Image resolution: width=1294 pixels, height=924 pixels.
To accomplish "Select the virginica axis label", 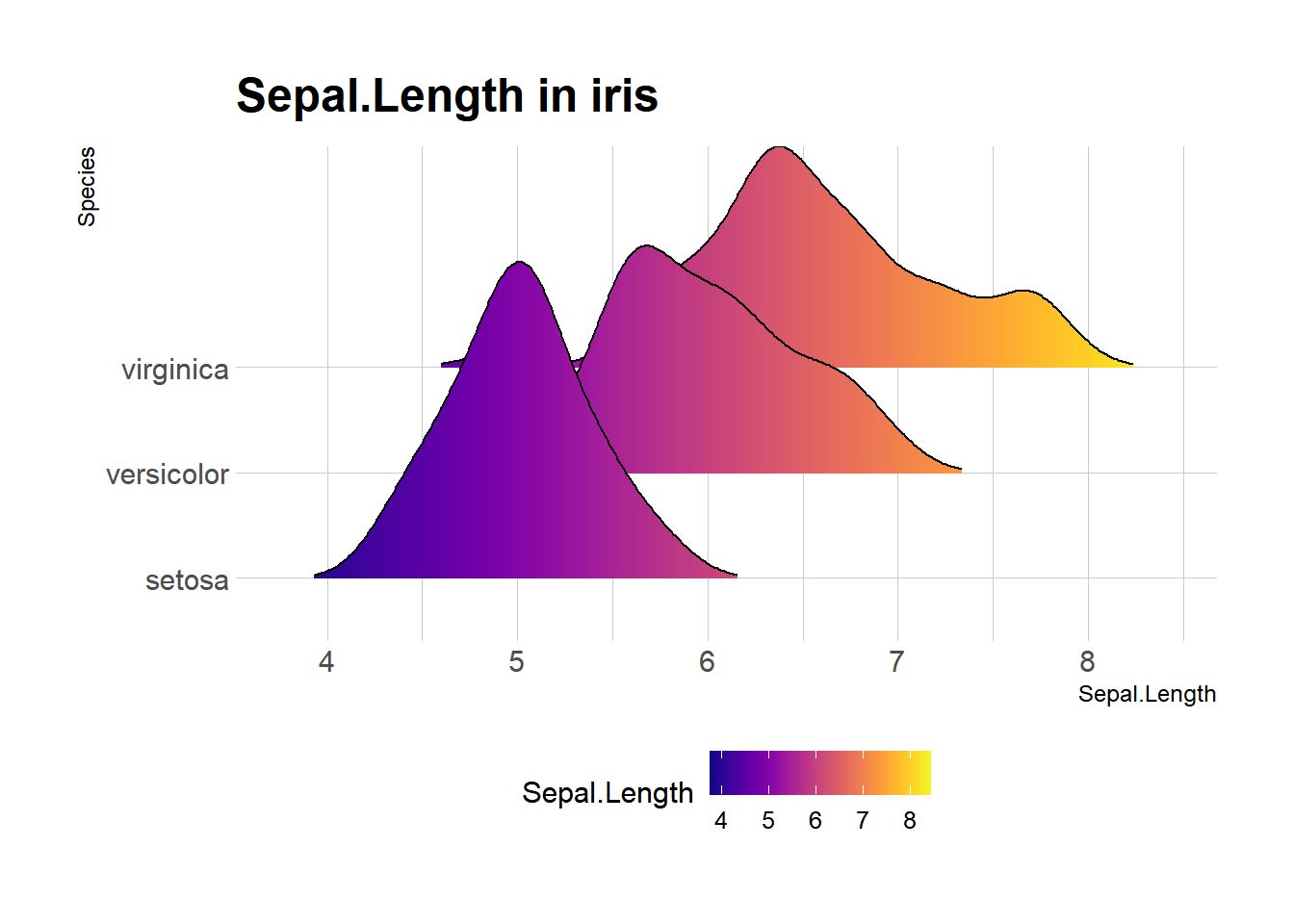I will click(175, 370).
